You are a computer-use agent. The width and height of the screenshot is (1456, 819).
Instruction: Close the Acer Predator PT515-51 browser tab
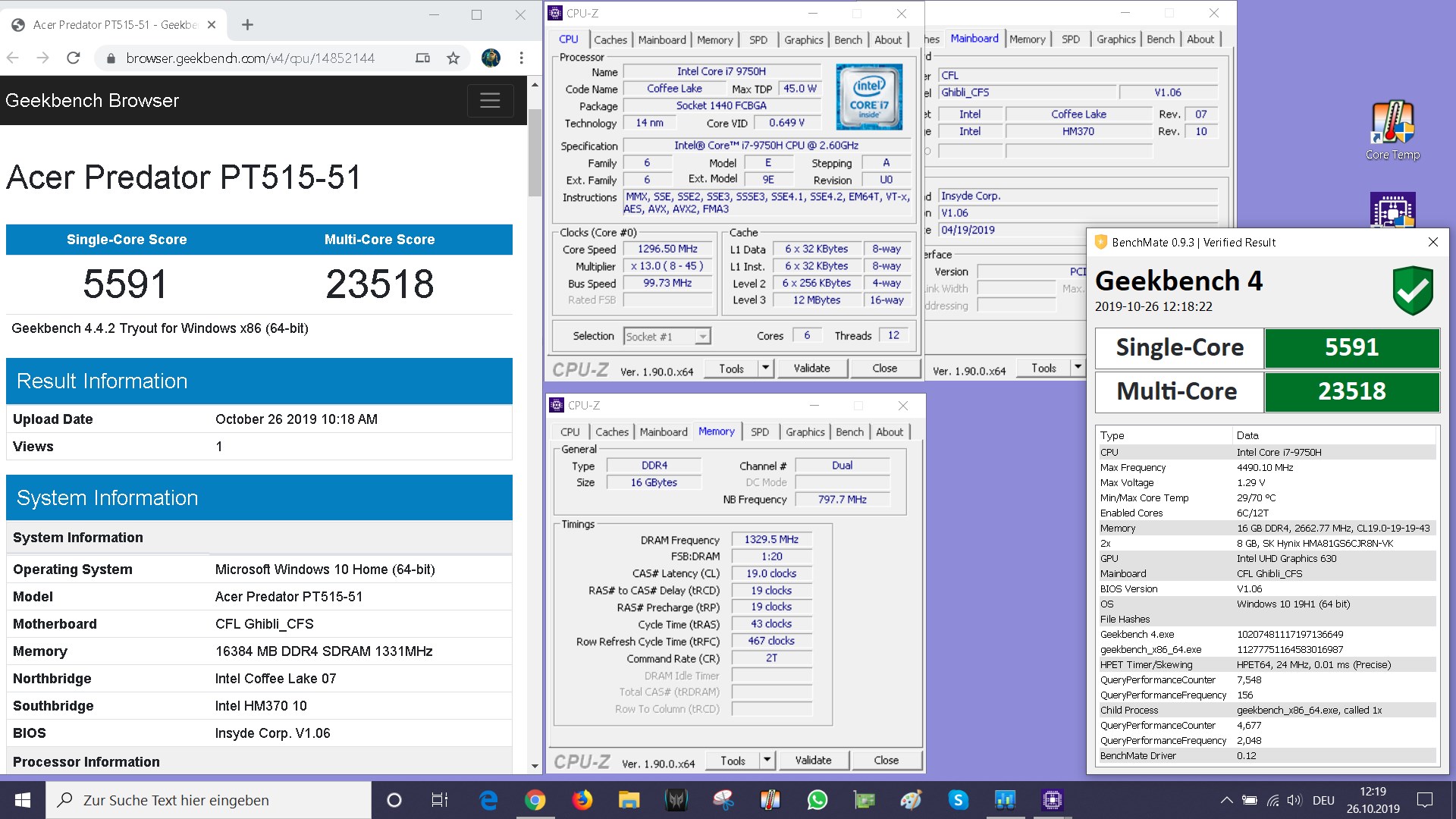coord(212,25)
